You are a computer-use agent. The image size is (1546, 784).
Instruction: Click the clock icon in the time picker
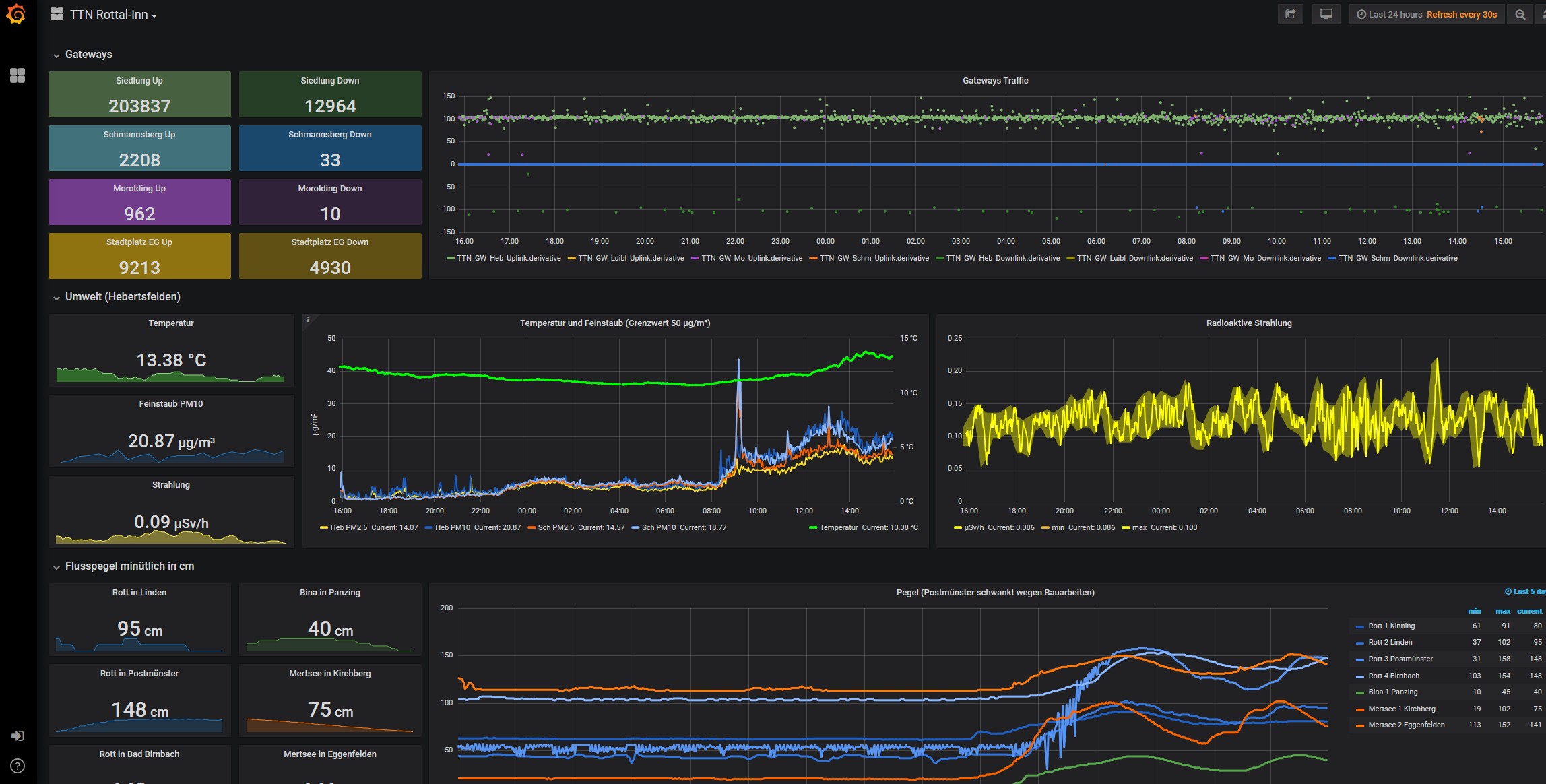click(1361, 14)
